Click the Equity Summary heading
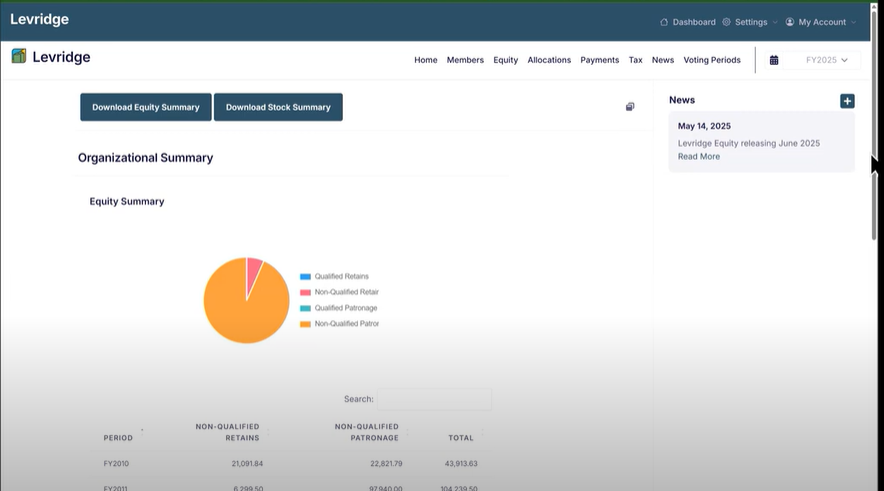The width and height of the screenshot is (884, 491). click(127, 201)
